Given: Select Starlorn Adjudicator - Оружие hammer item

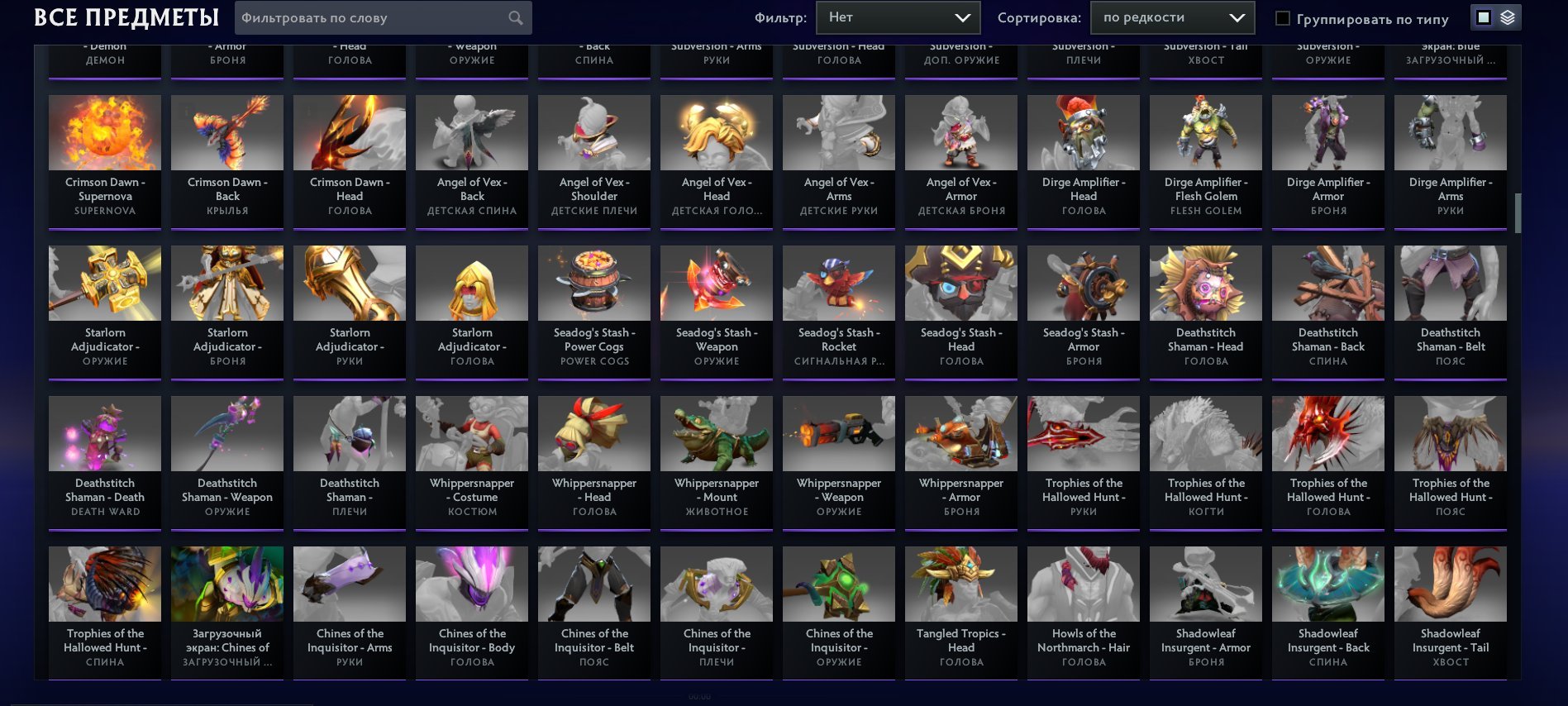Looking at the screenshot, I should (105, 312).
